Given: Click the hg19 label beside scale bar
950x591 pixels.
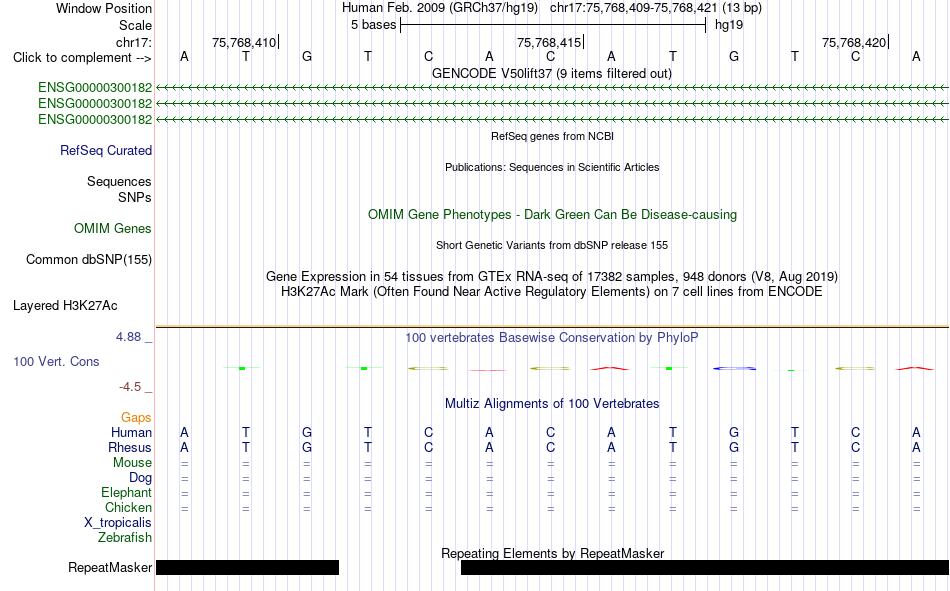Looking at the screenshot, I should 729,25.
